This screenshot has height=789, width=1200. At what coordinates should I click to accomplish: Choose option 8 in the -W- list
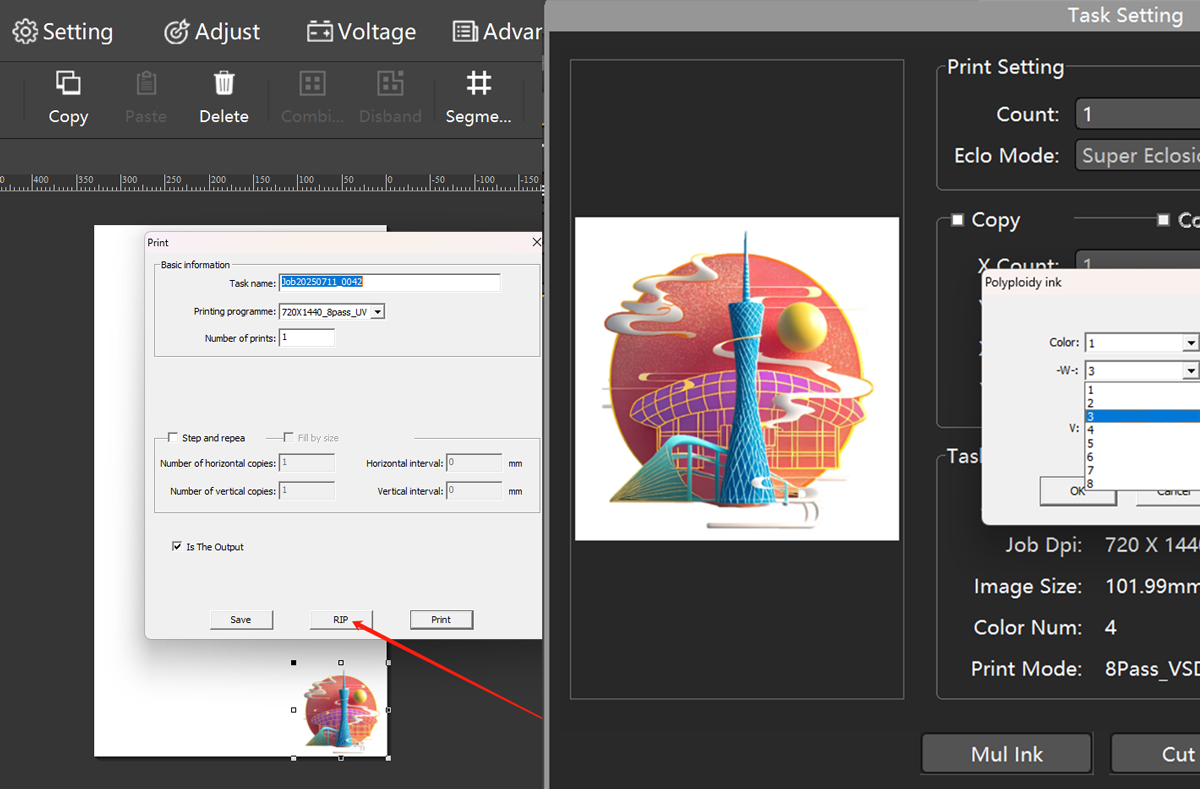(x=1142, y=484)
